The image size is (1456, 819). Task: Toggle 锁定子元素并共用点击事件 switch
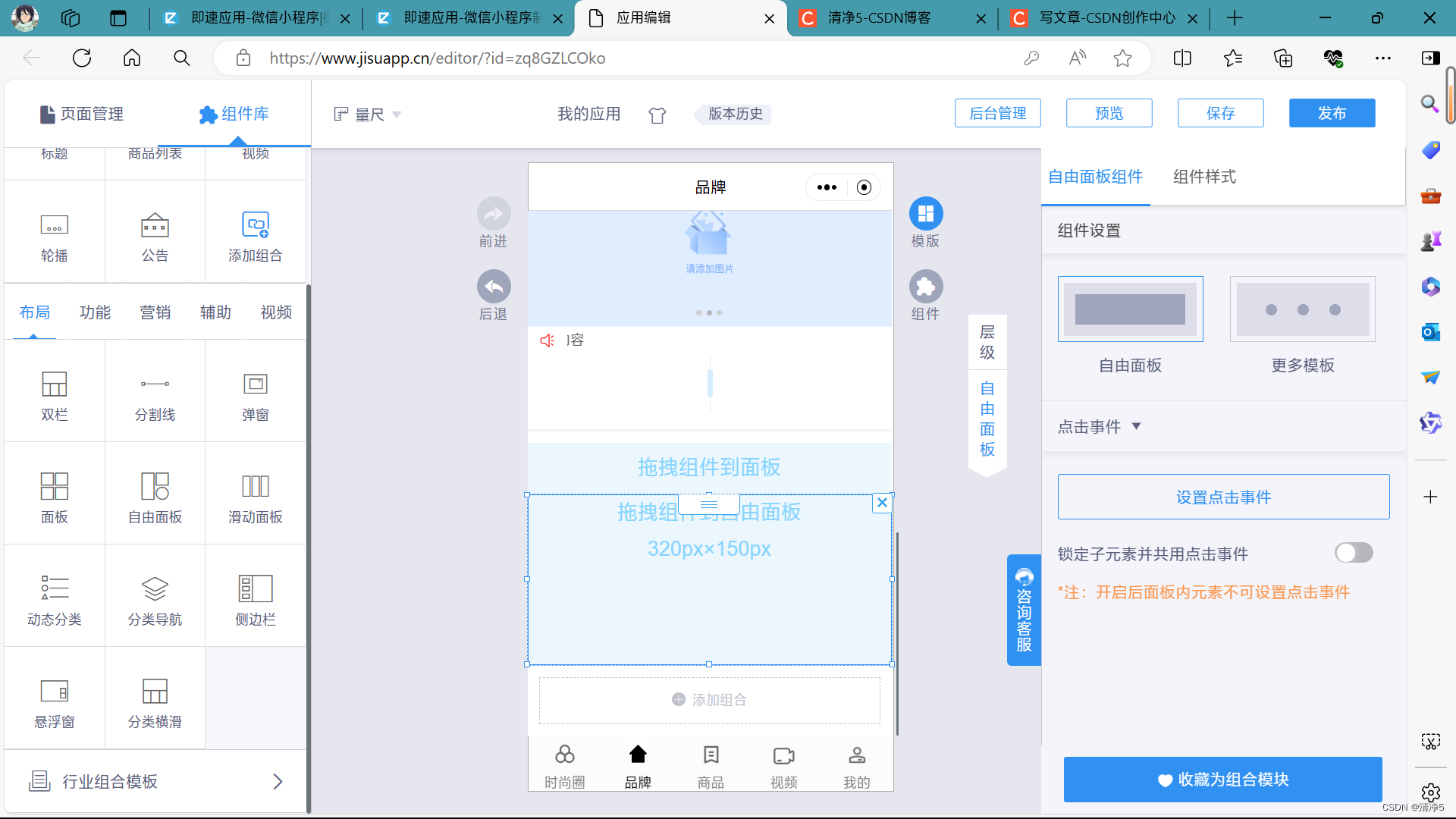point(1354,553)
